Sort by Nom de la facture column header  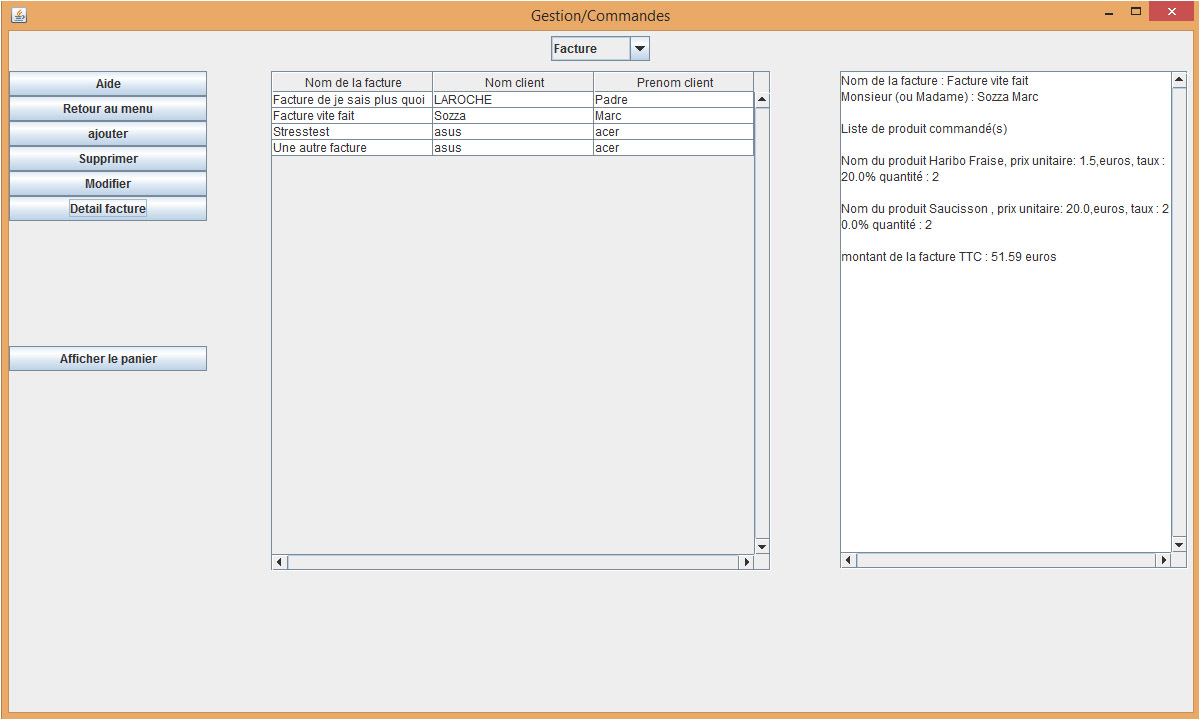point(352,83)
